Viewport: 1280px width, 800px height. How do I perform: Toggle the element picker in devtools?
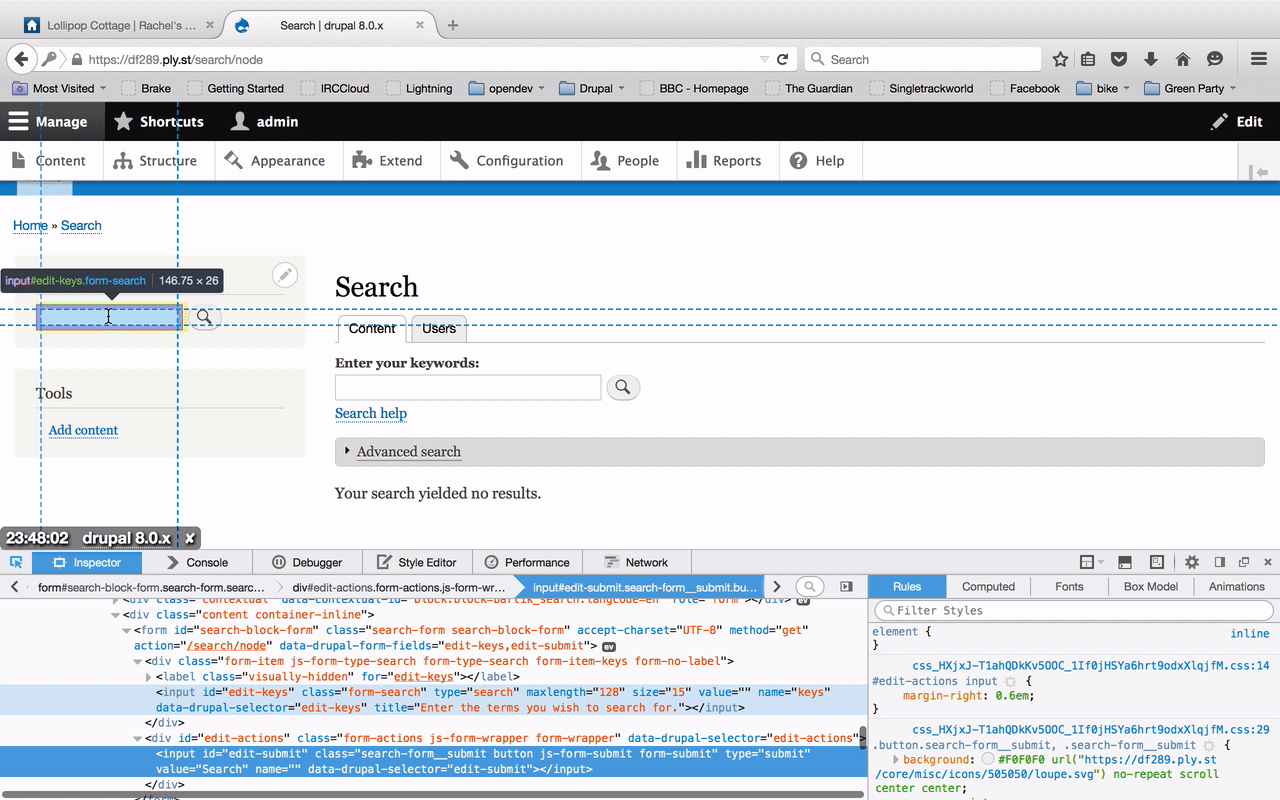pos(15,562)
